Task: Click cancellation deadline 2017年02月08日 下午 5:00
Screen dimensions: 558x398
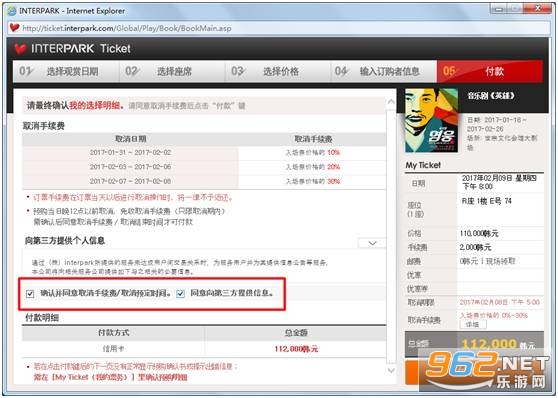Action: point(499,303)
